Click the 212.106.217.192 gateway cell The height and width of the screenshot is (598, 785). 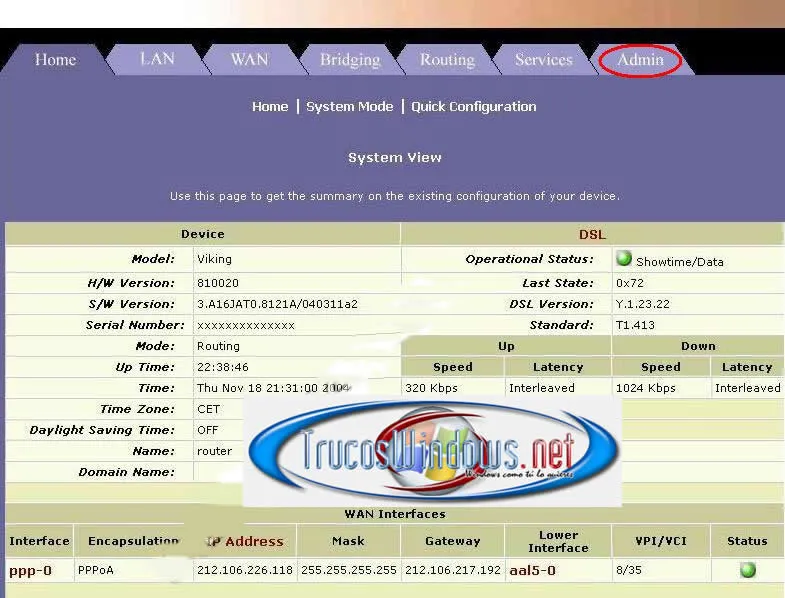(x=453, y=571)
